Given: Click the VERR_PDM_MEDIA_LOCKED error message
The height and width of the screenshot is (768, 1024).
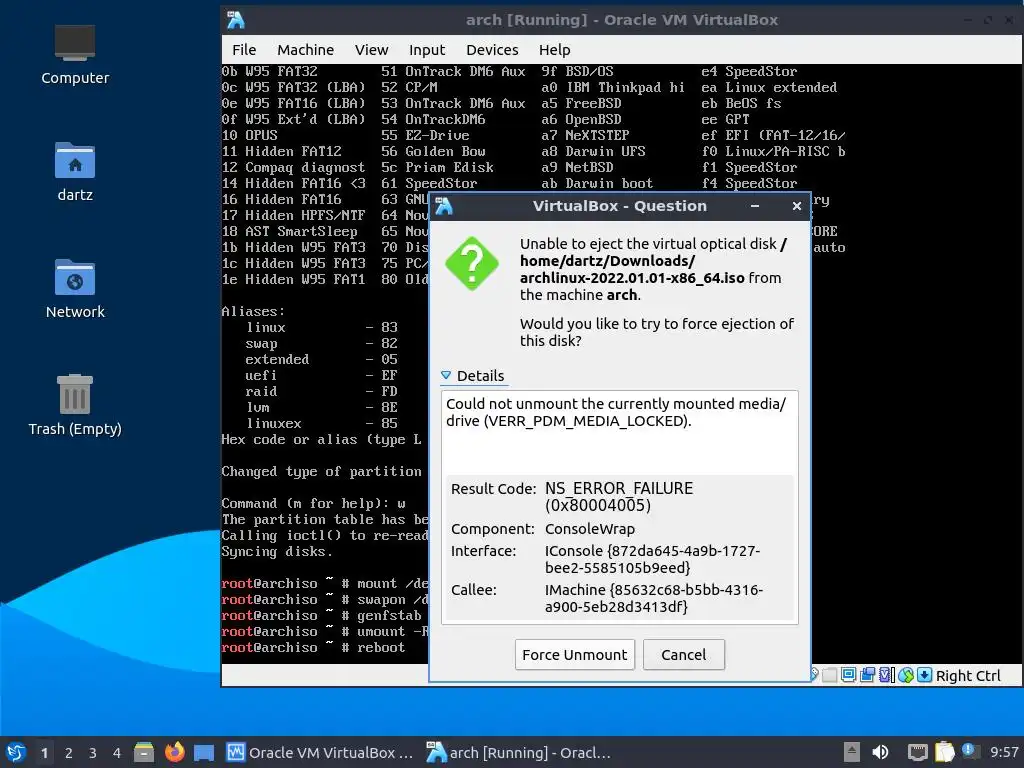Looking at the screenshot, I should pos(616,412).
